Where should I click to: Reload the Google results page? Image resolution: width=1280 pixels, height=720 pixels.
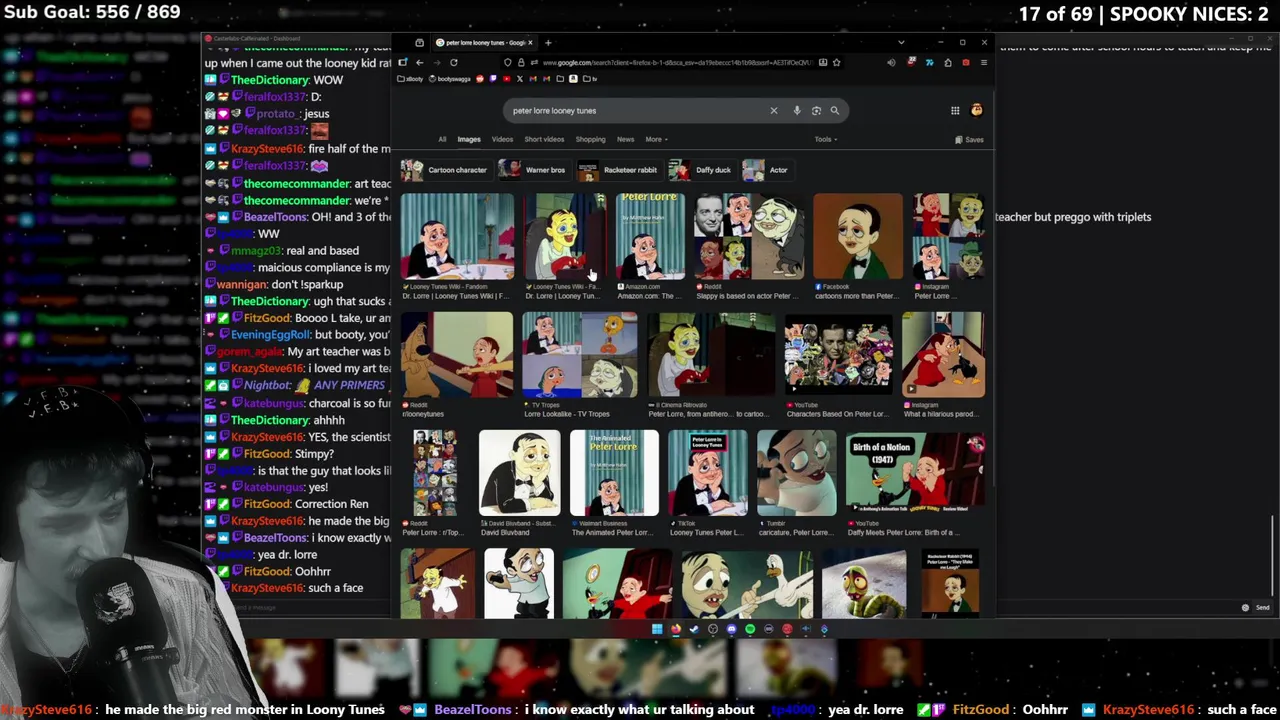453,62
